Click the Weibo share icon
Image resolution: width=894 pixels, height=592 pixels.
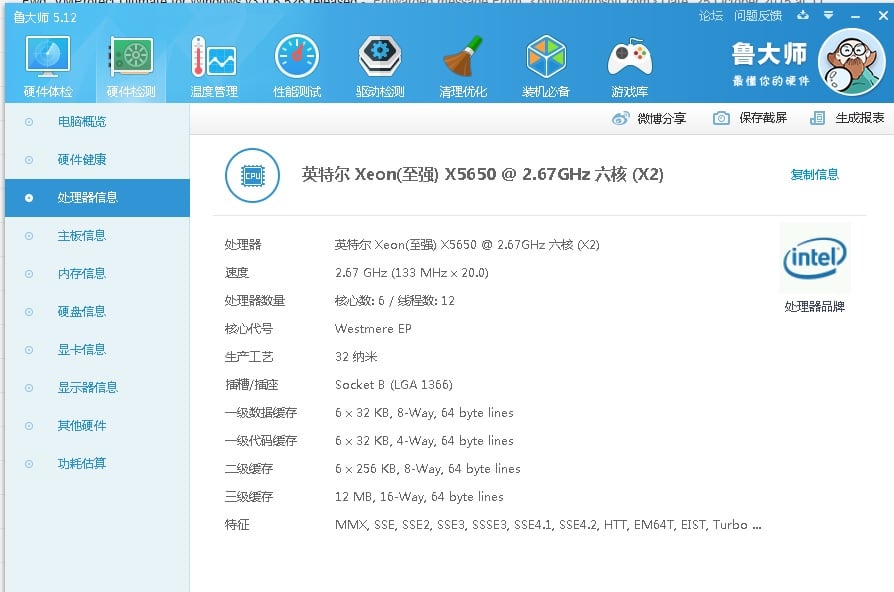(620, 118)
